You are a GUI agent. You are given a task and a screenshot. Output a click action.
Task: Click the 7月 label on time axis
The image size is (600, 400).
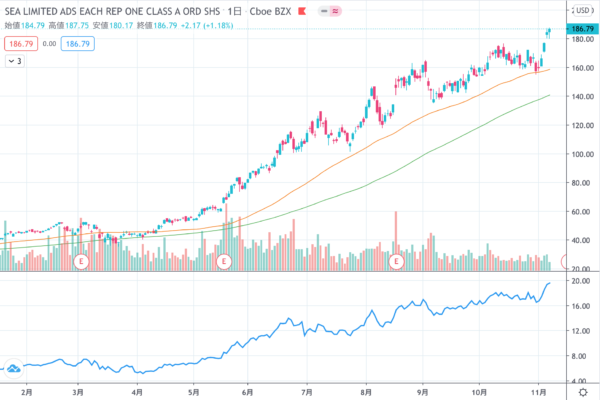[307, 392]
